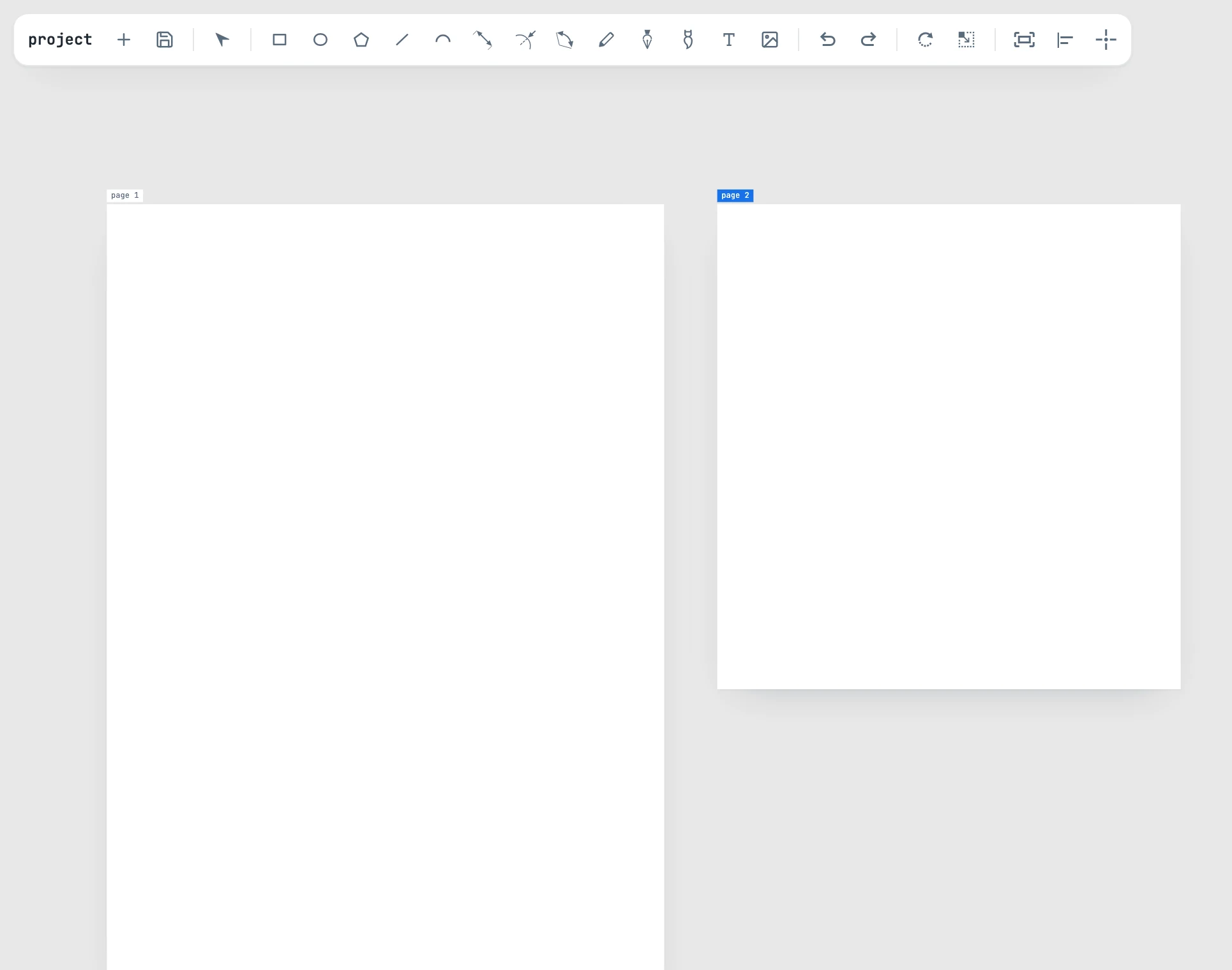Image resolution: width=1232 pixels, height=970 pixels.
Task: Redo the last undone action
Action: (868, 40)
